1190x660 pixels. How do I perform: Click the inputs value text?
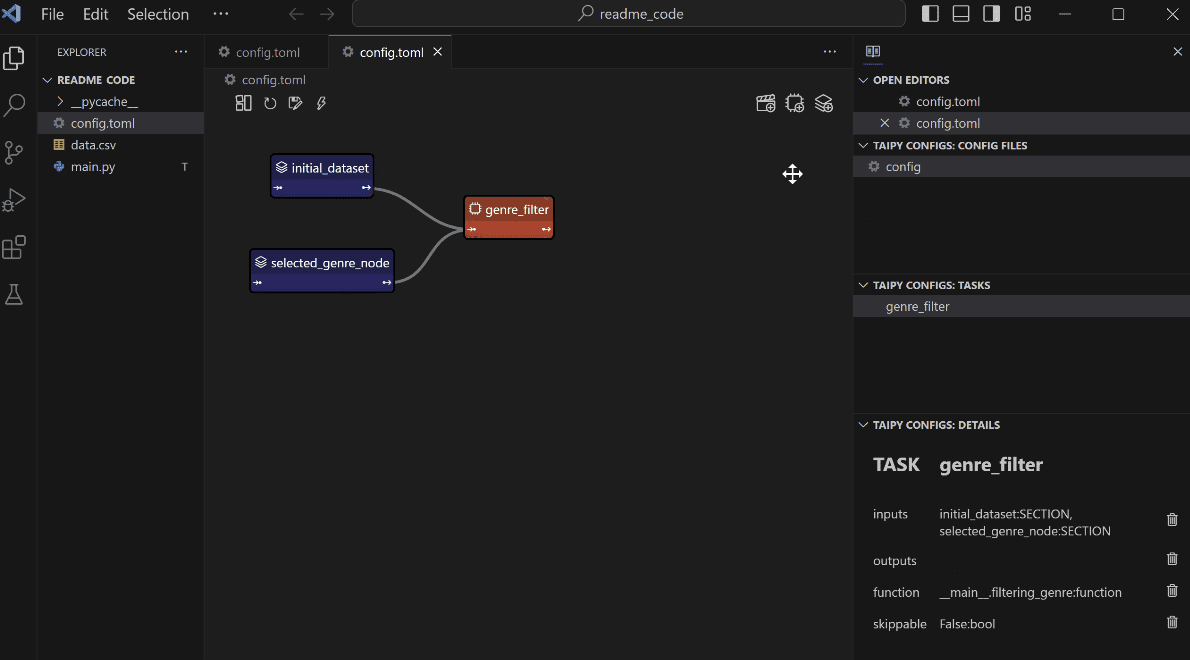pyautogui.click(x=1025, y=523)
